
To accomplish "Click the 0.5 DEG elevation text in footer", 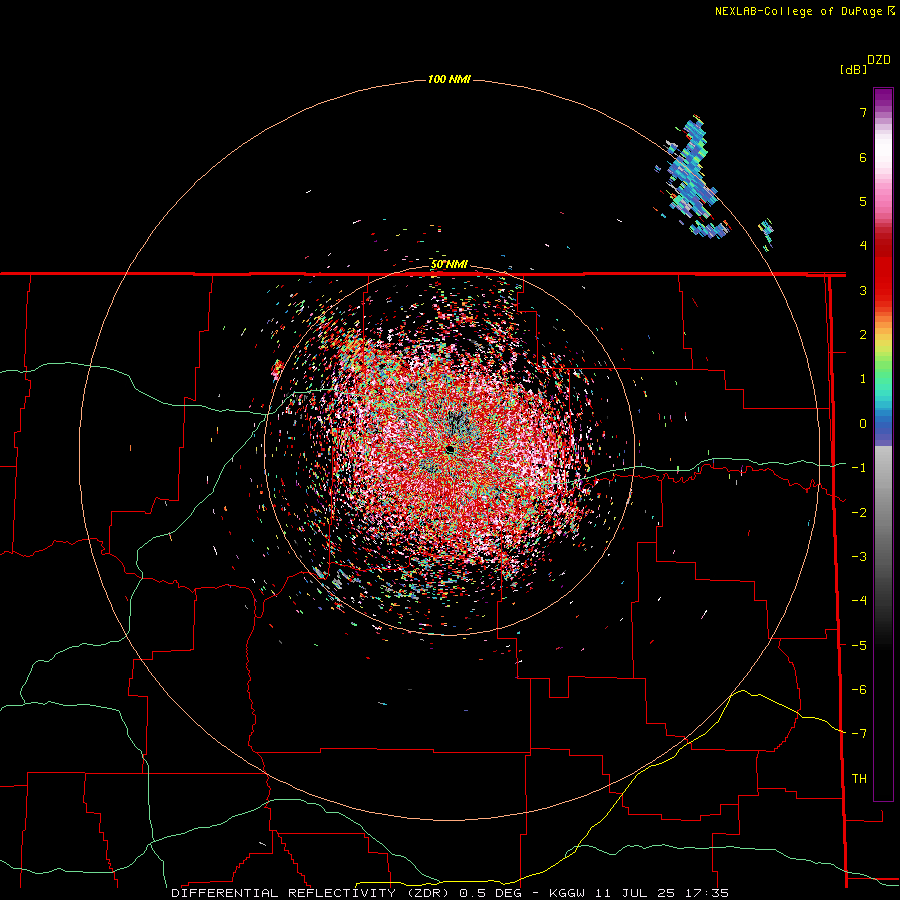I will (x=491, y=893).
